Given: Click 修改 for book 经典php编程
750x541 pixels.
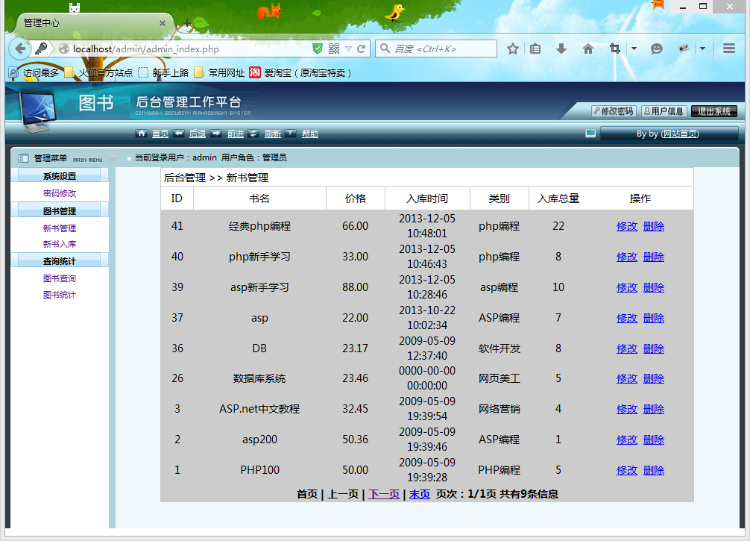Looking at the screenshot, I should pos(627,226).
